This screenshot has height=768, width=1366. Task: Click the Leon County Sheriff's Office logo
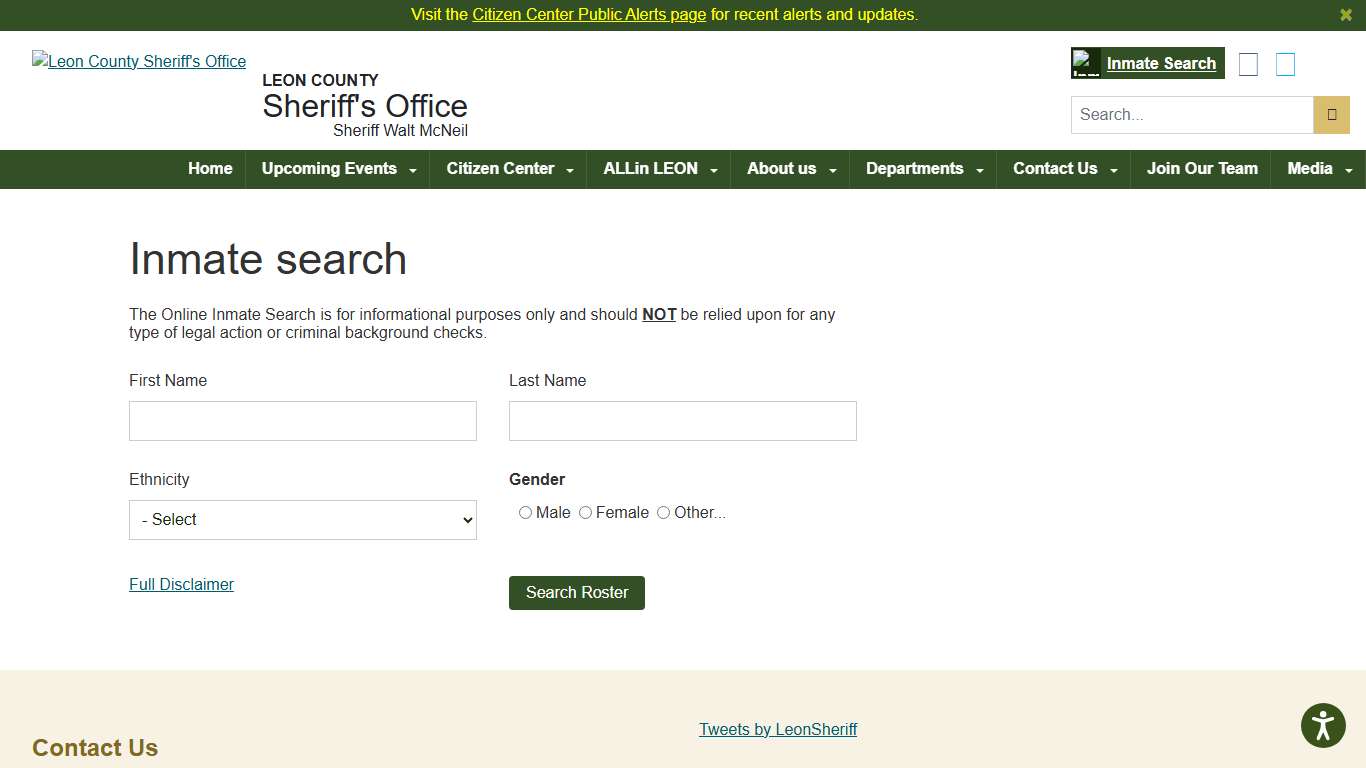point(139,61)
